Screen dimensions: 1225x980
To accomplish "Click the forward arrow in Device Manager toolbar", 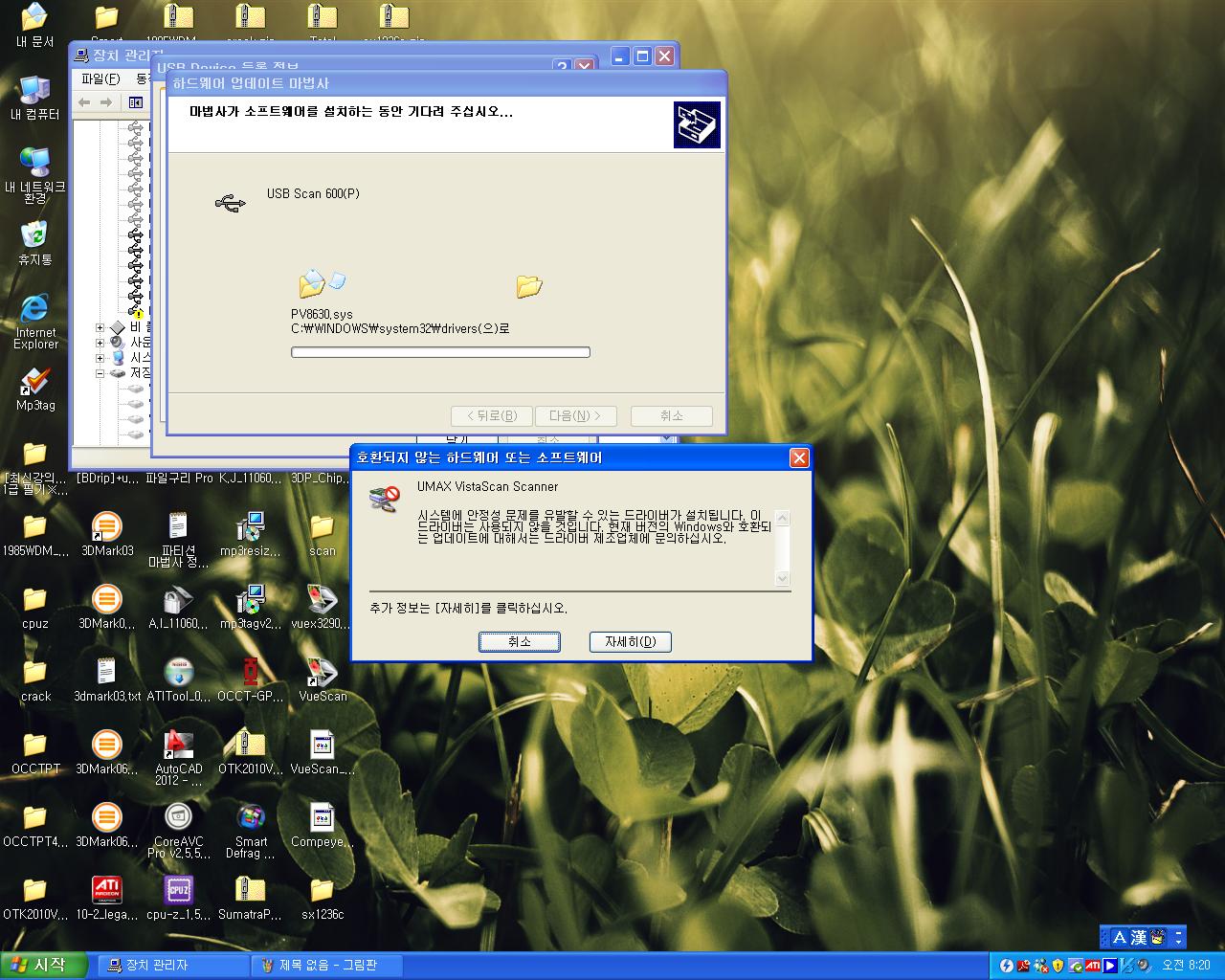I will click(105, 102).
